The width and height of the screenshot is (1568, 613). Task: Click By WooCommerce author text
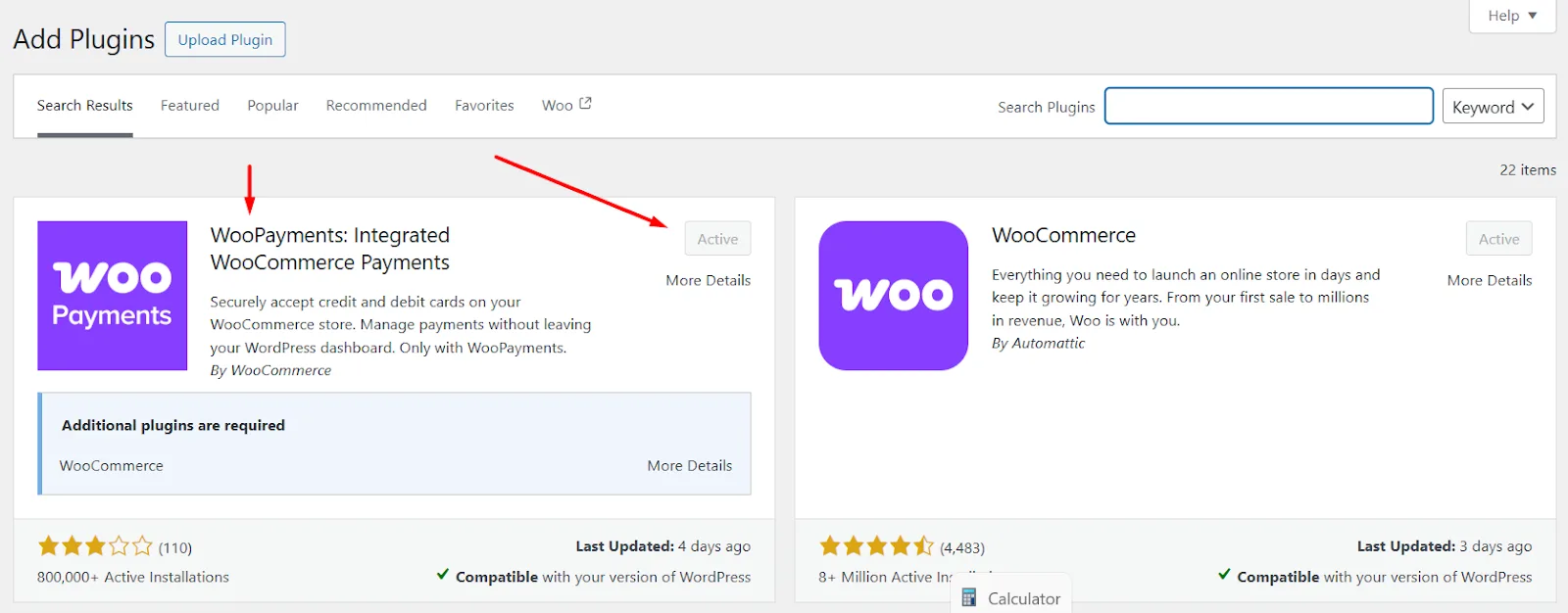pos(270,370)
